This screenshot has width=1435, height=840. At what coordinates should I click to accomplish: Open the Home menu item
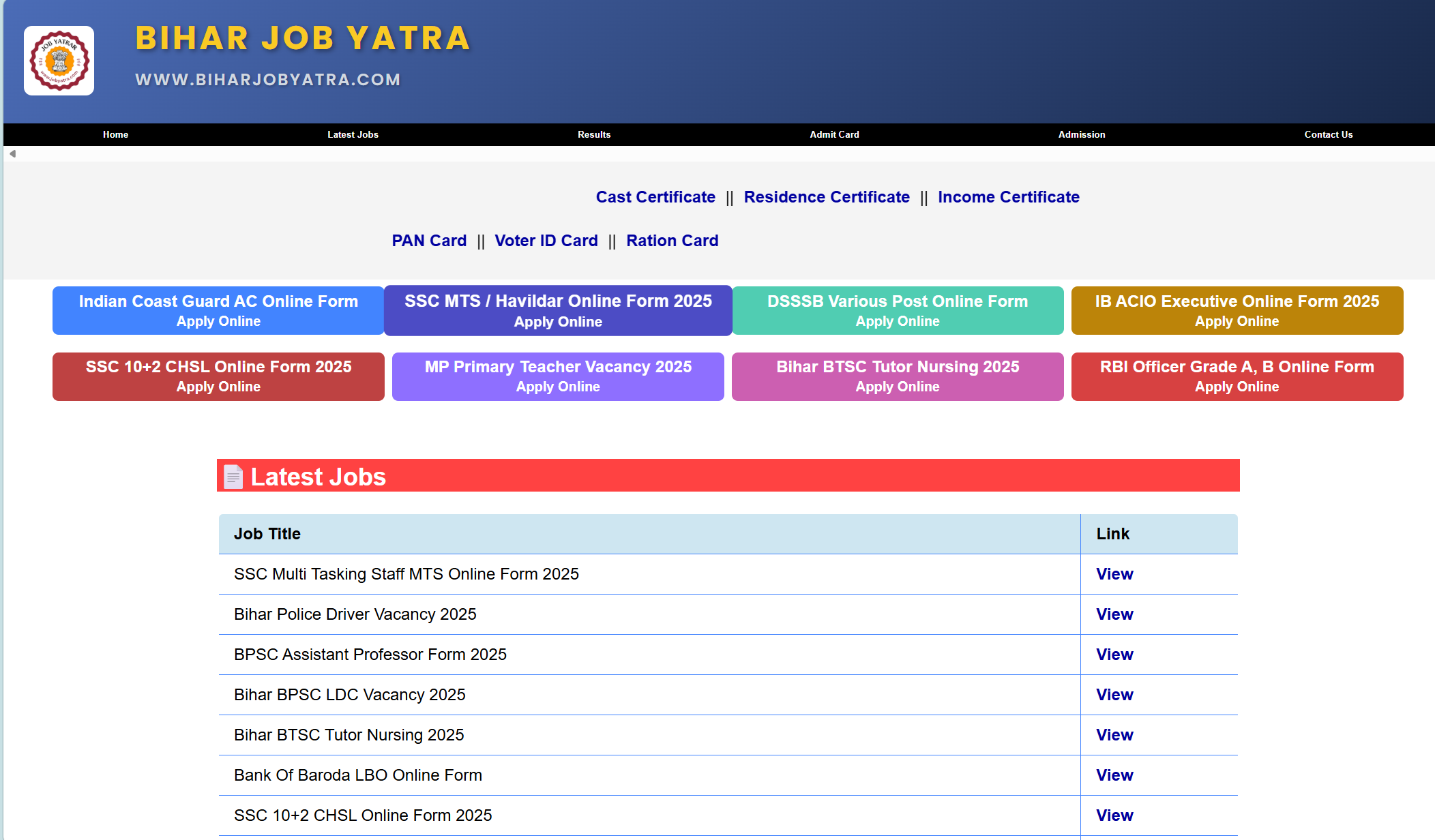coord(115,134)
